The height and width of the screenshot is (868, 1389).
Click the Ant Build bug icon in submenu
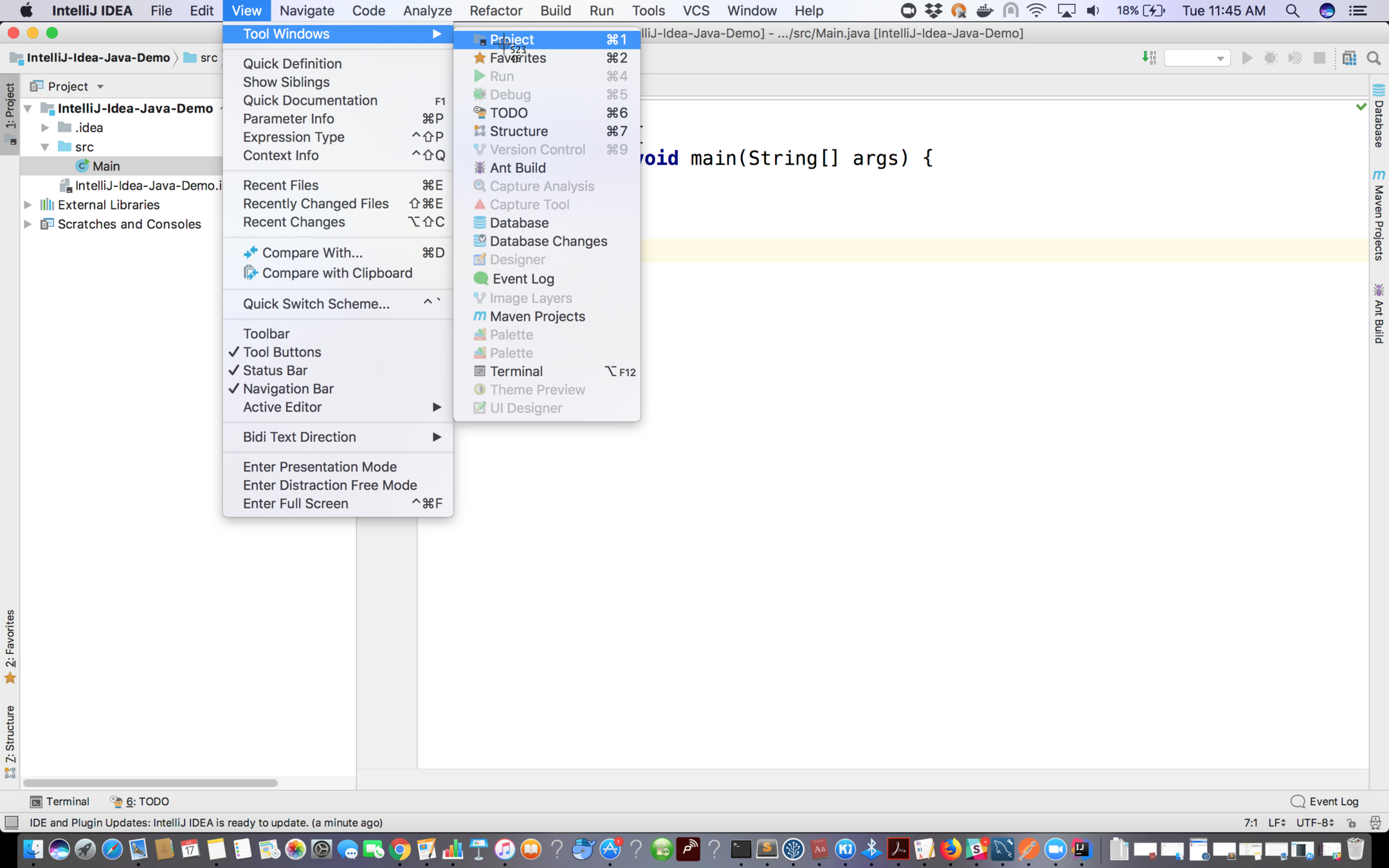[480, 168]
